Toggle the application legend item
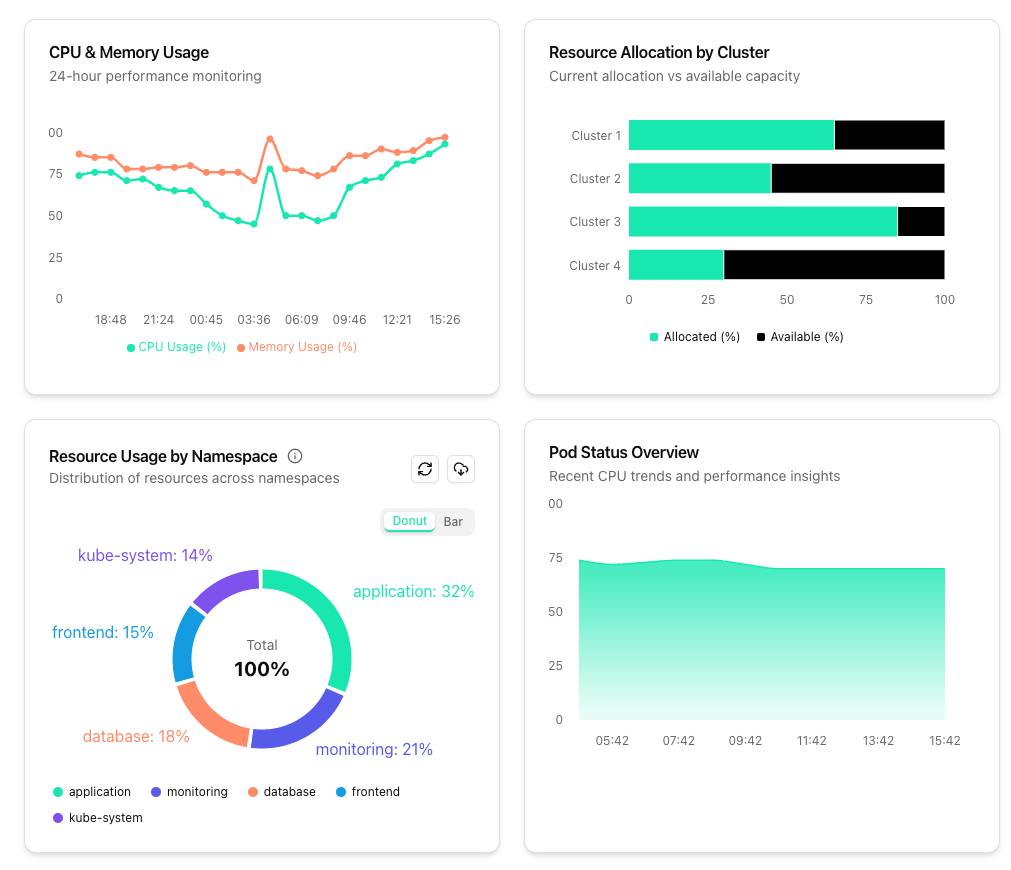Screen dimensions: 1011x870 pos(92,792)
